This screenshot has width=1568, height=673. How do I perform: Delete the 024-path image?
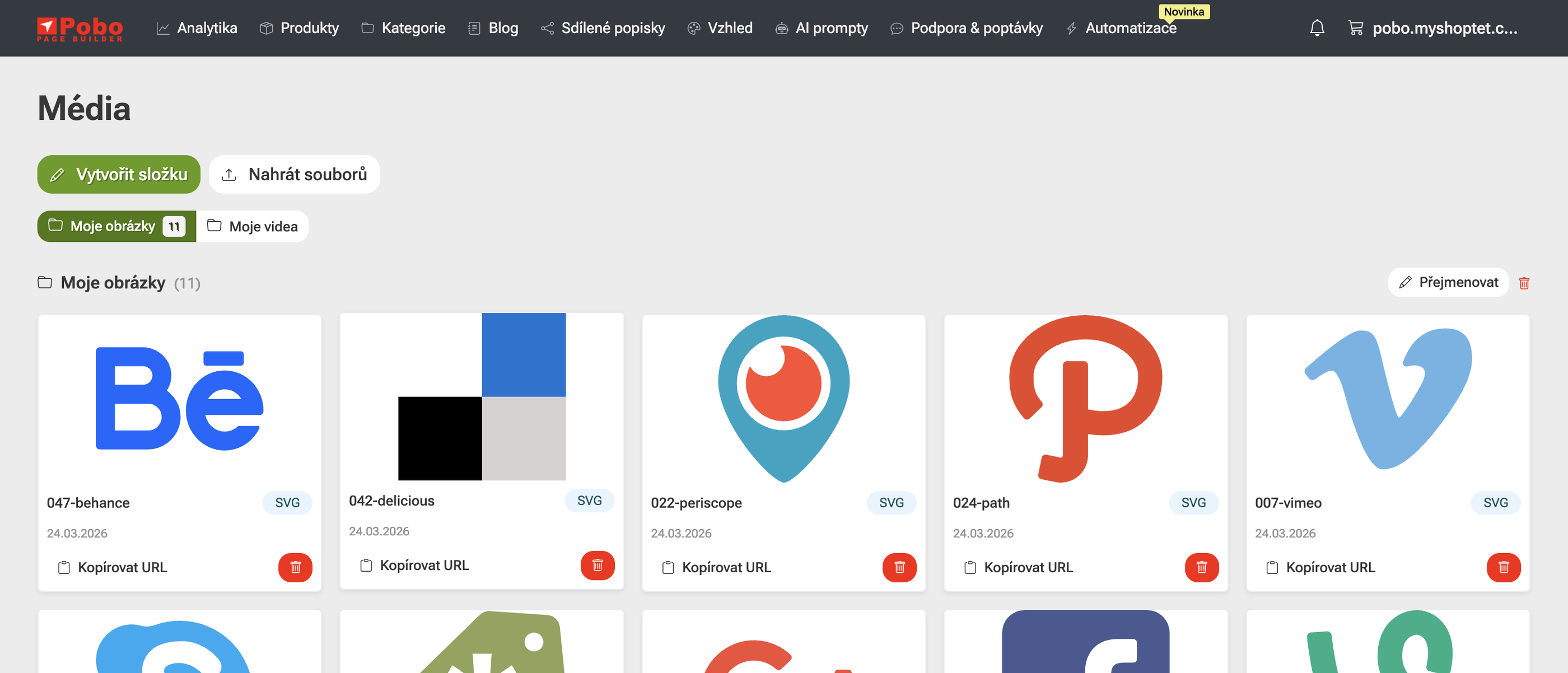1202,568
